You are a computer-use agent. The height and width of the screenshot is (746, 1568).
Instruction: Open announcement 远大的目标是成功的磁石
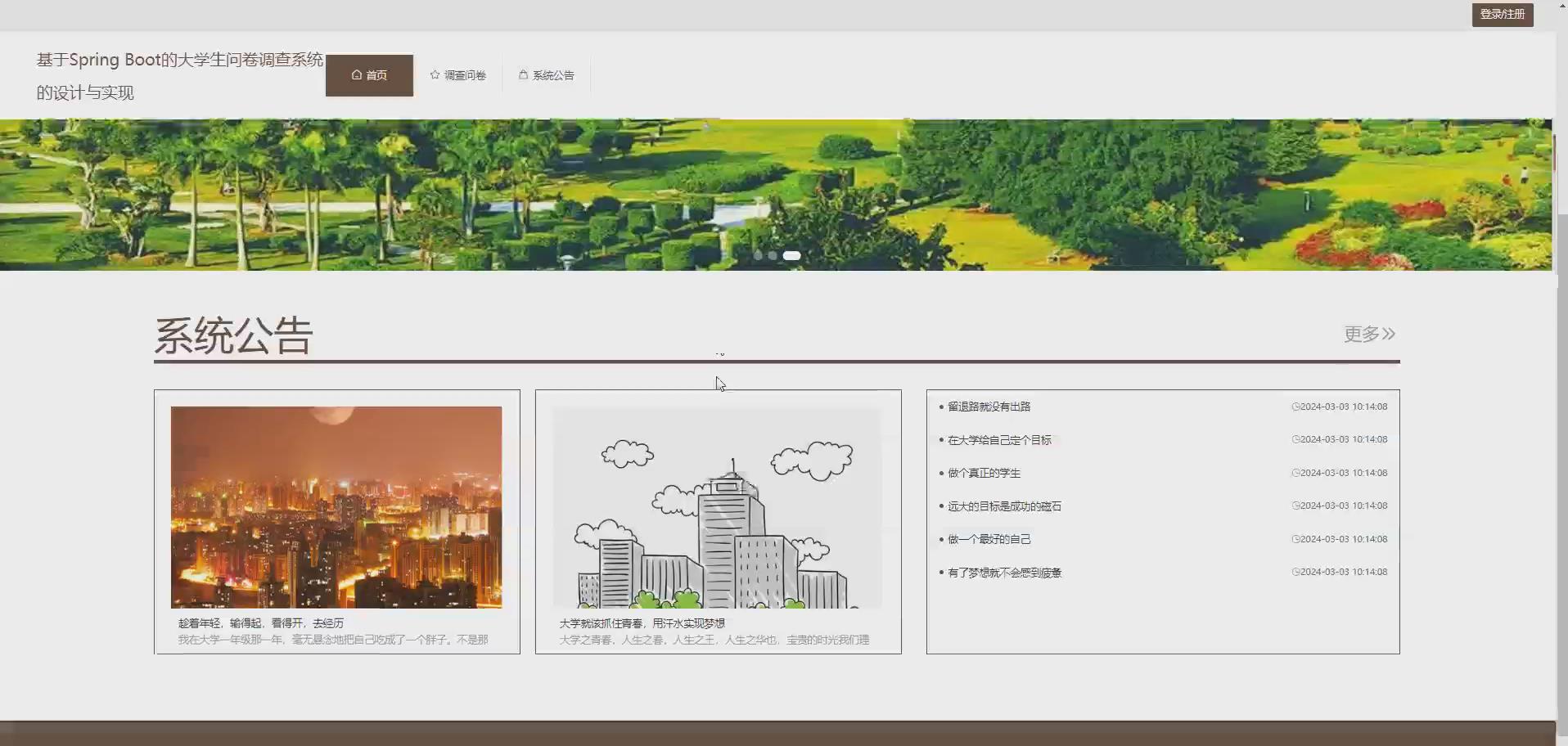pyautogui.click(x=1005, y=506)
